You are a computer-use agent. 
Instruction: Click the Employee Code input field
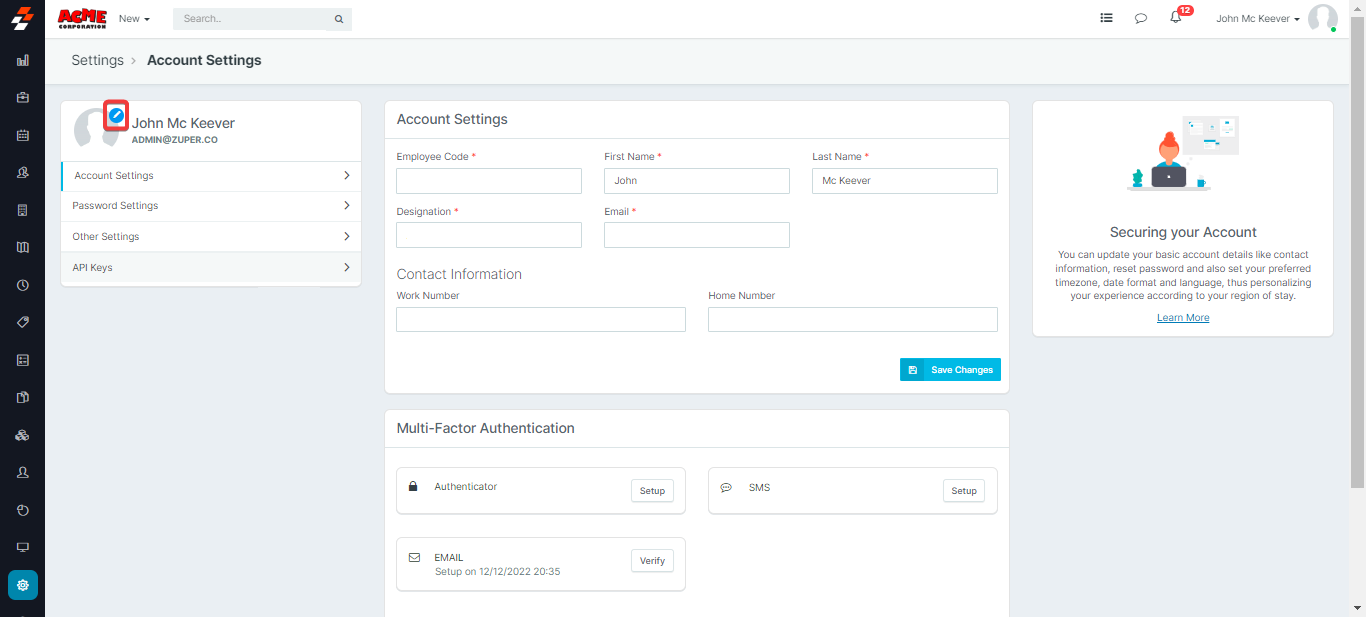(489, 181)
